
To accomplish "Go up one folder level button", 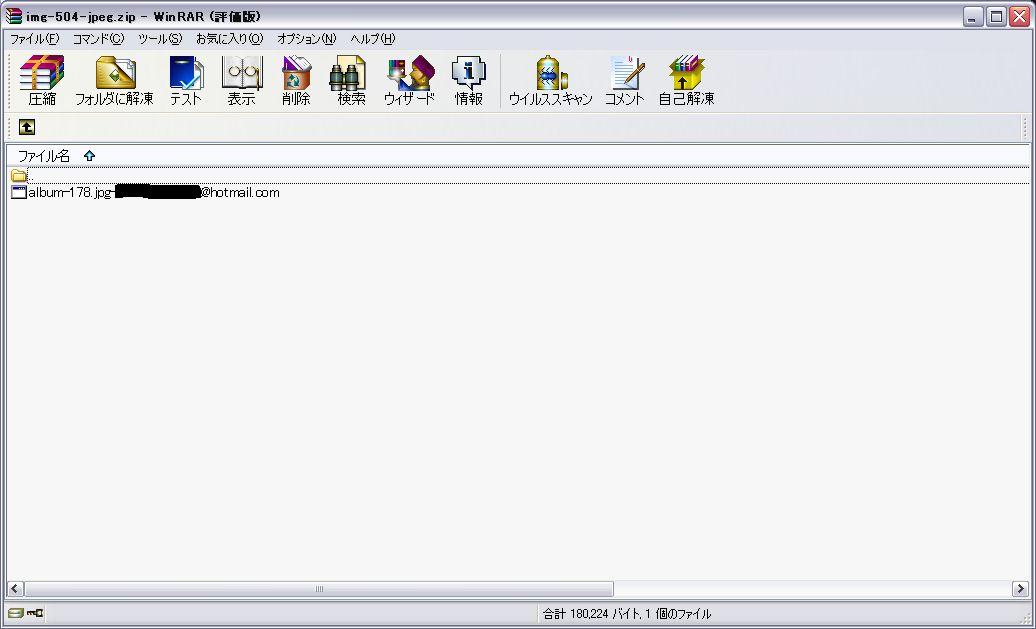I will tap(26, 127).
